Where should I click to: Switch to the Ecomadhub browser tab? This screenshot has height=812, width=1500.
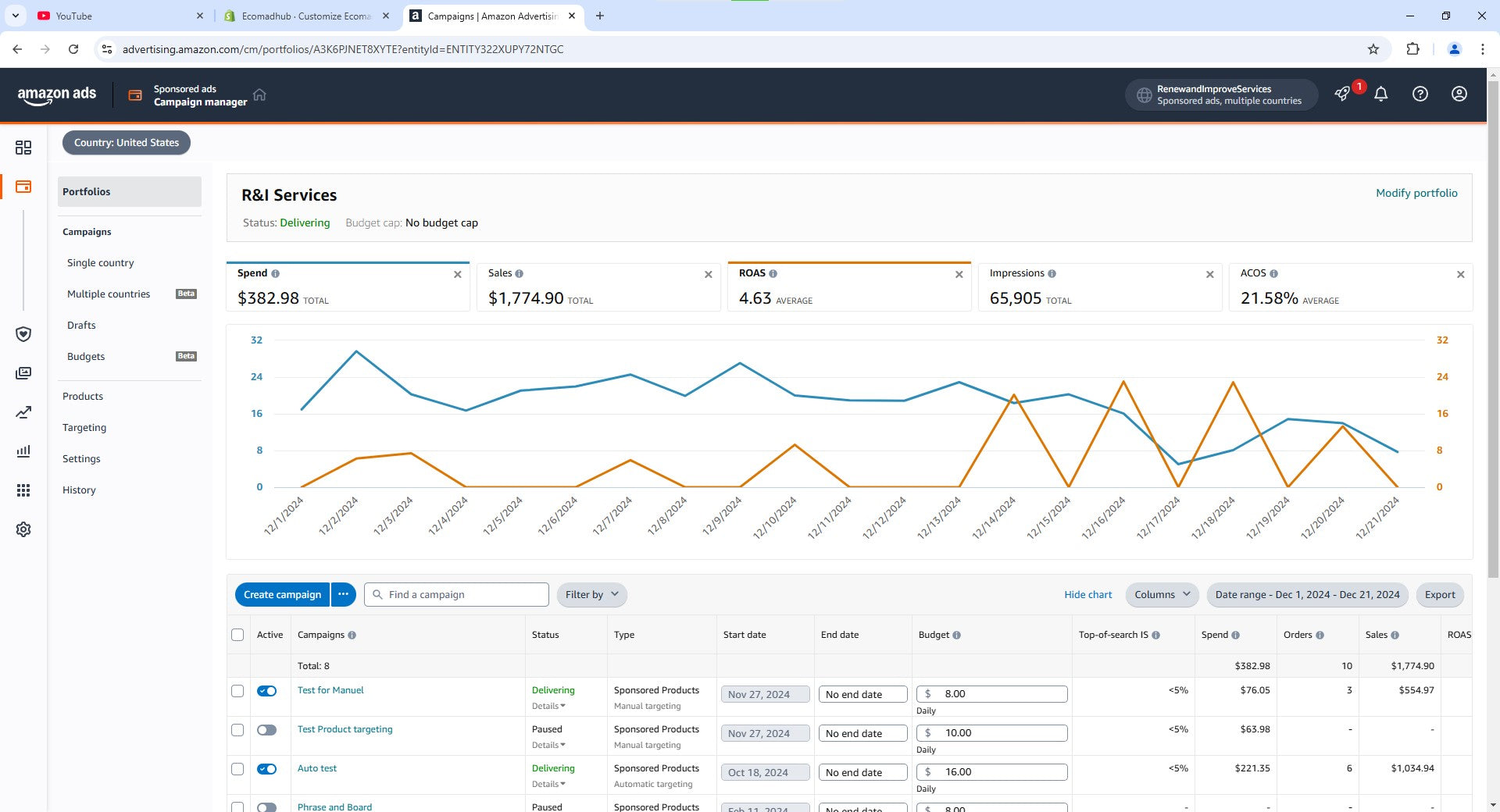pos(305,16)
